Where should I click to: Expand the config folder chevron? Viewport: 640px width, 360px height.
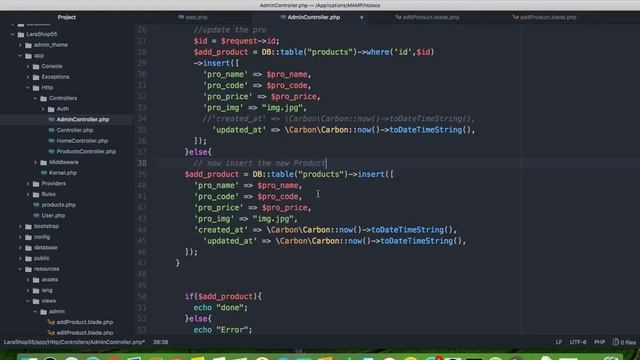click(x=20, y=237)
